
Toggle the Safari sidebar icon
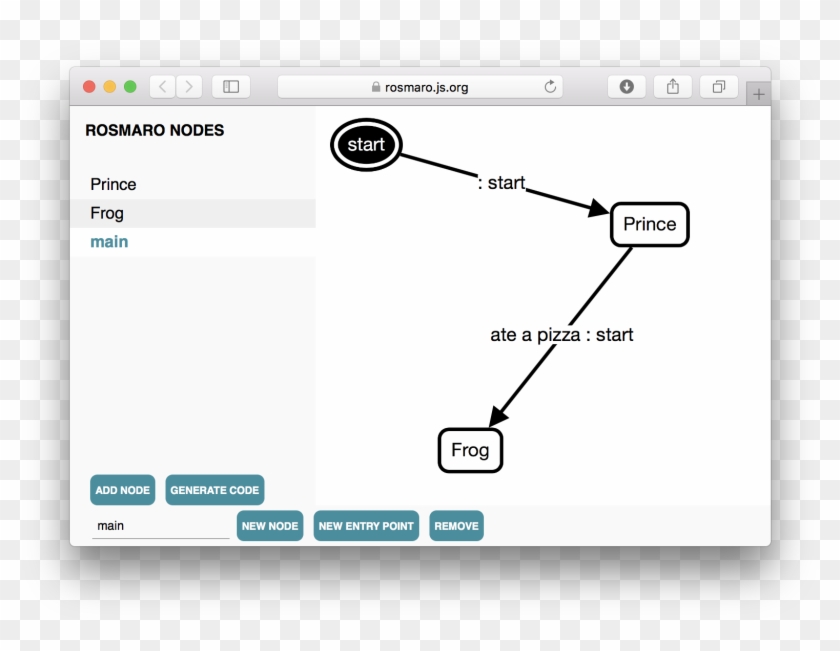pyautogui.click(x=231, y=87)
